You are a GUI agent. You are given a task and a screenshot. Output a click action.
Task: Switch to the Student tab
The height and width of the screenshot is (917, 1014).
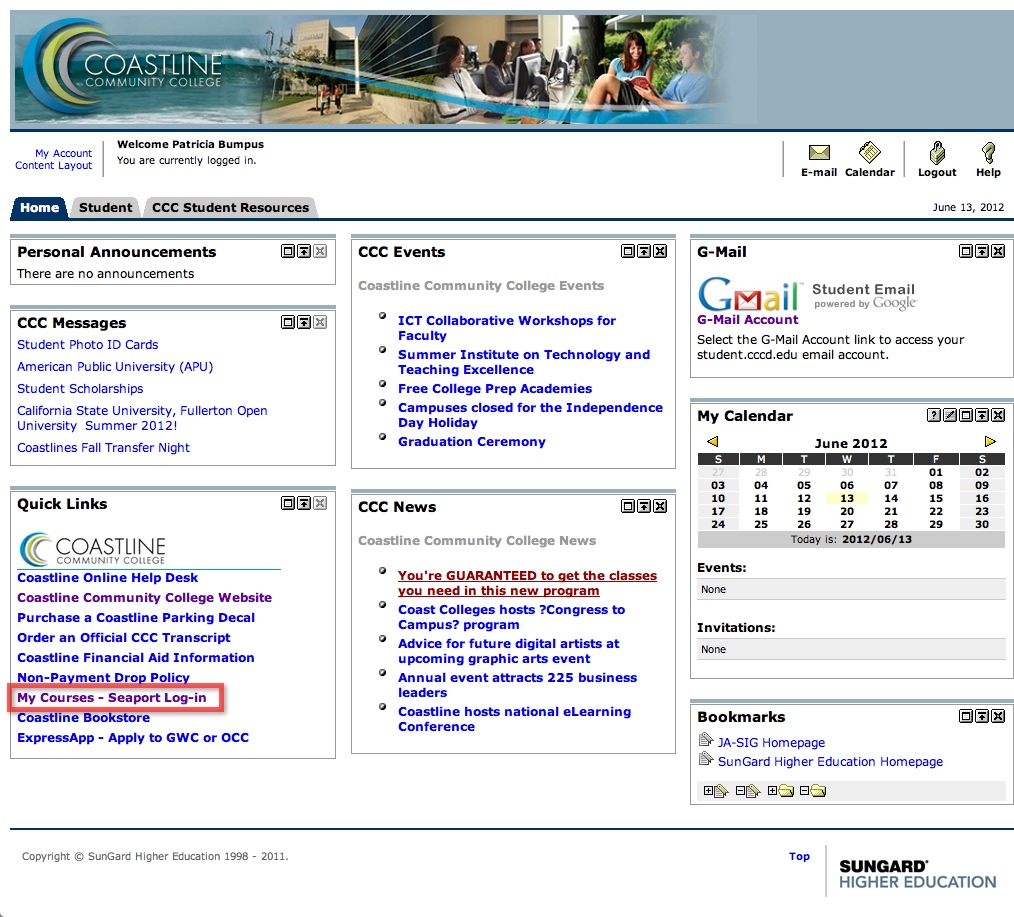coord(105,208)
